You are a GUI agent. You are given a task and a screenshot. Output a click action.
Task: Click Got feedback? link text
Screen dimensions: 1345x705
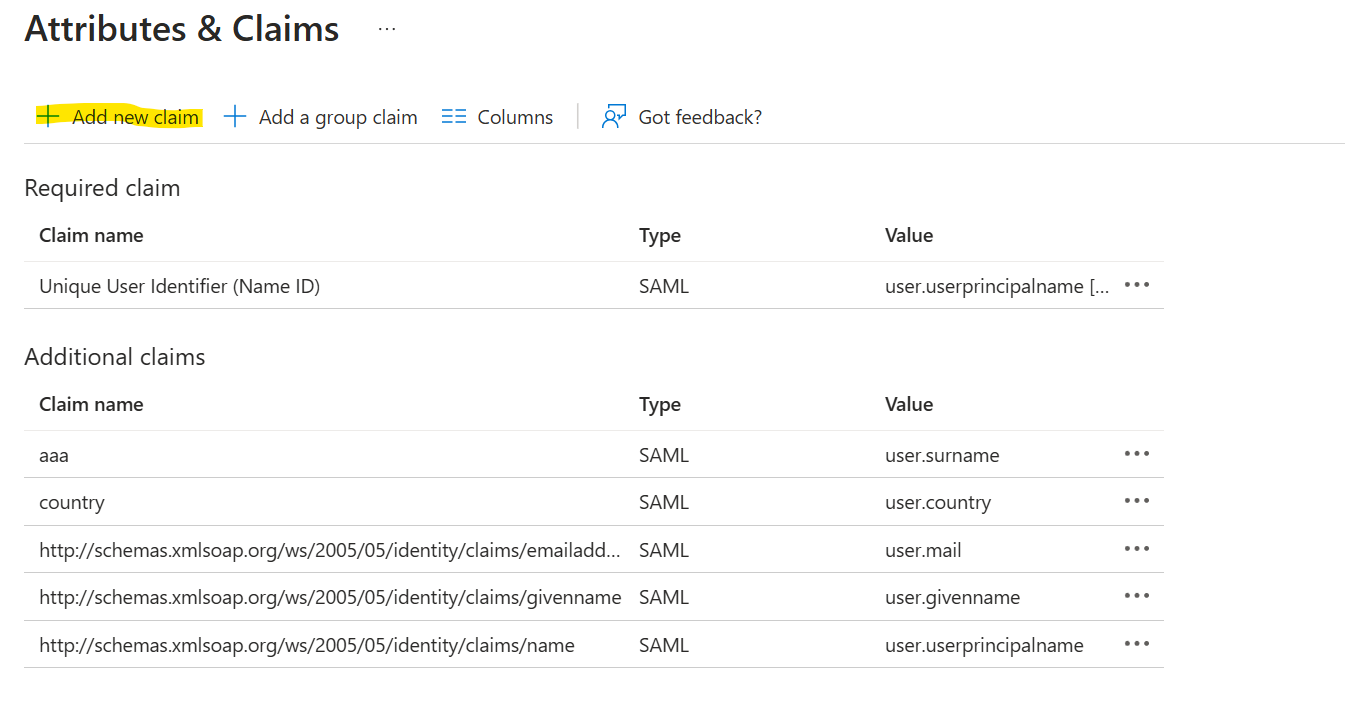coord(700,117)
